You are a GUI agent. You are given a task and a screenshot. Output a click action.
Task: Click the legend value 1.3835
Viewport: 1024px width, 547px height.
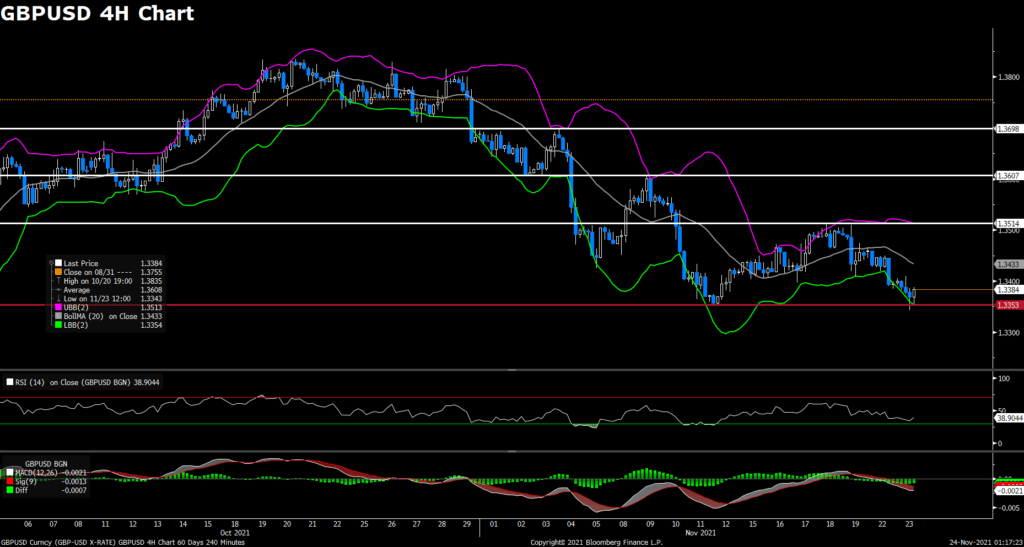(151, 281)
